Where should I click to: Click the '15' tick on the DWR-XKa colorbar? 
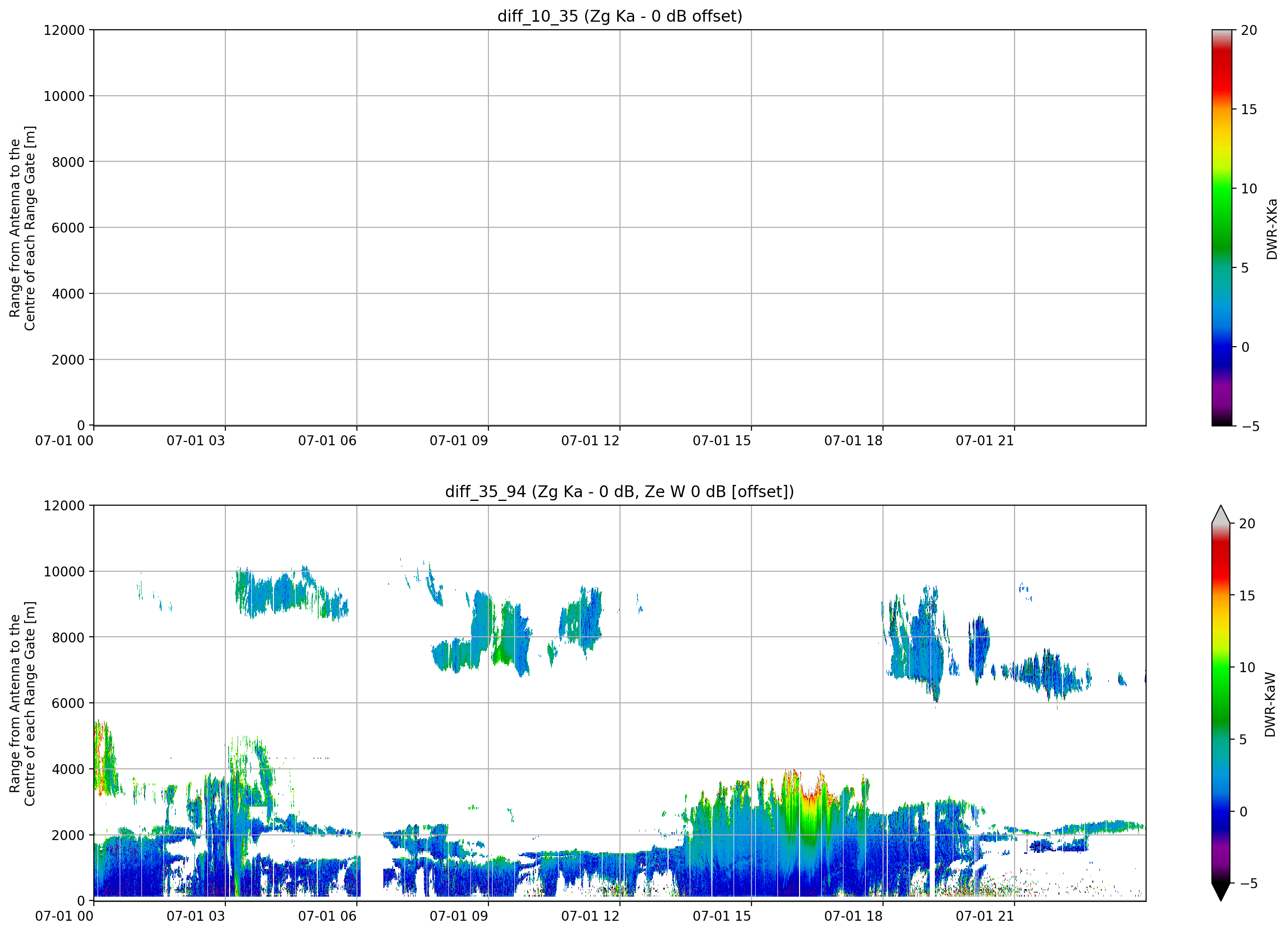pos(1249,109)
